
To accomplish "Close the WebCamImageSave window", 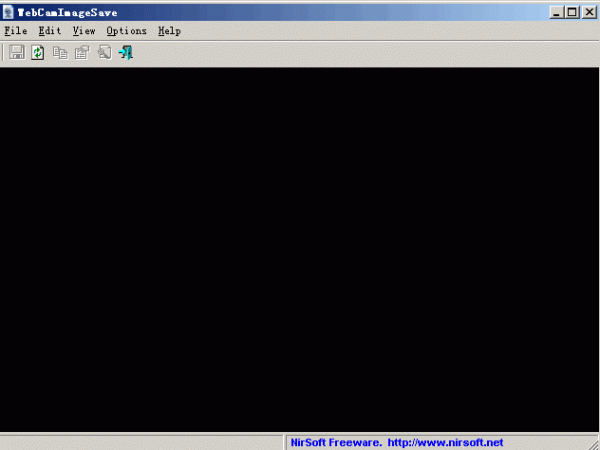I will pos(590,13).
